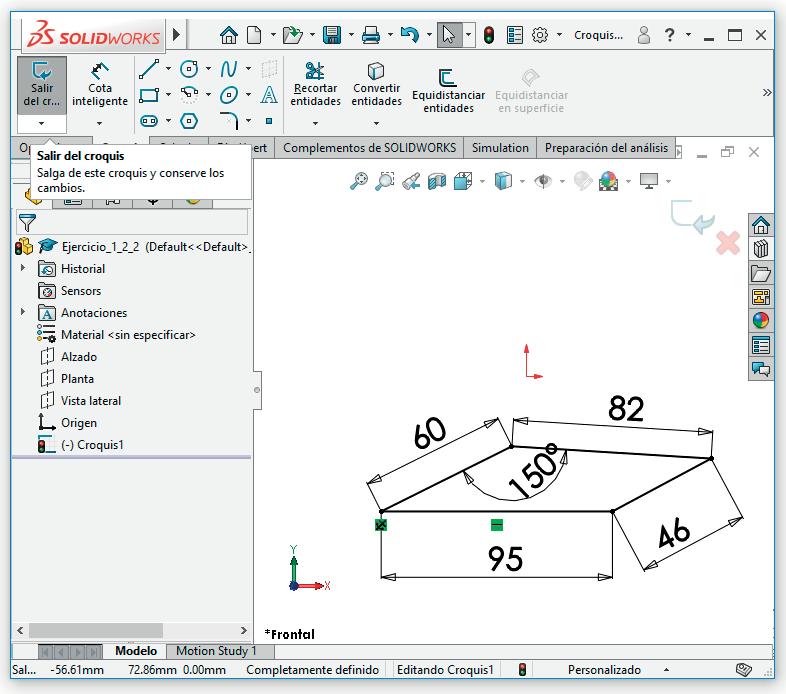Expand the SOLIDWORKS menu flyout arrow
The image size is (786, 694).
click(176, 34)
